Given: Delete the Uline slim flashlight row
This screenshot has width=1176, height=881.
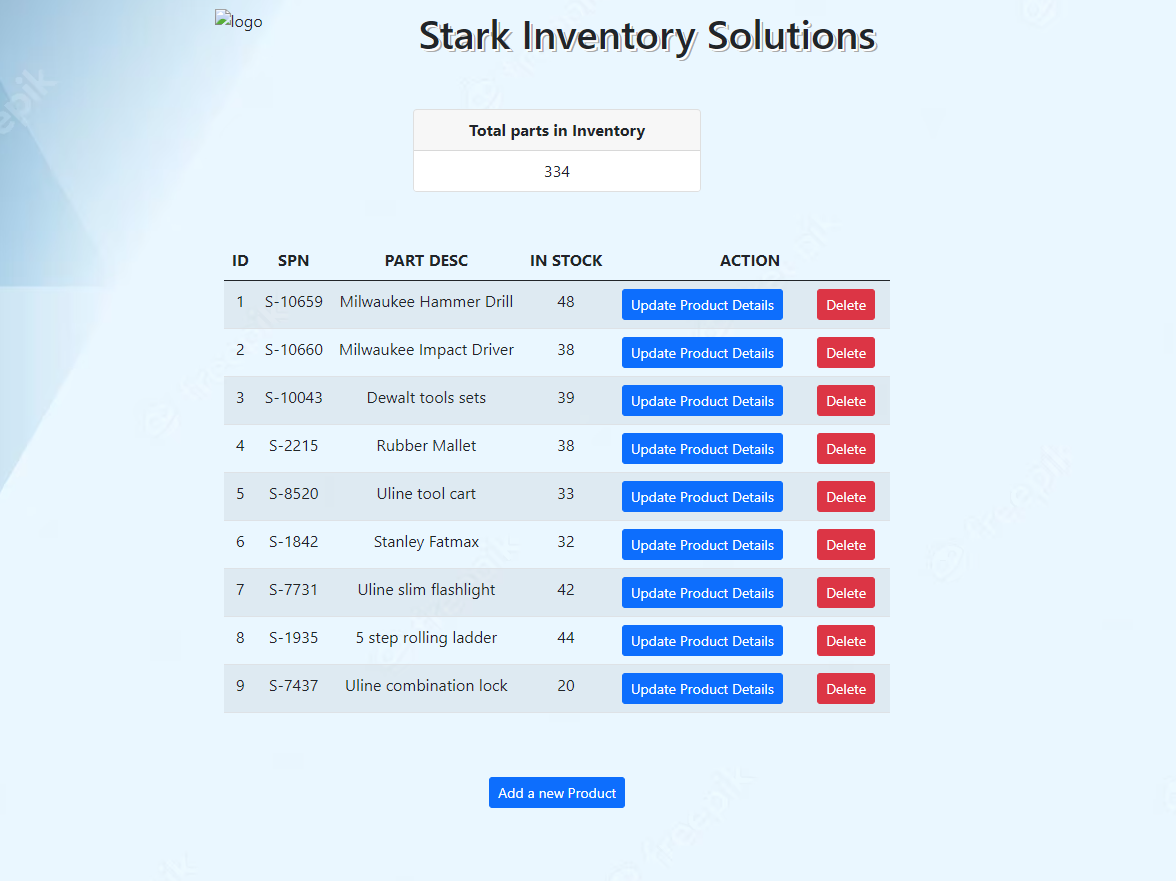Looking at the screenshot, I should 845,592.
